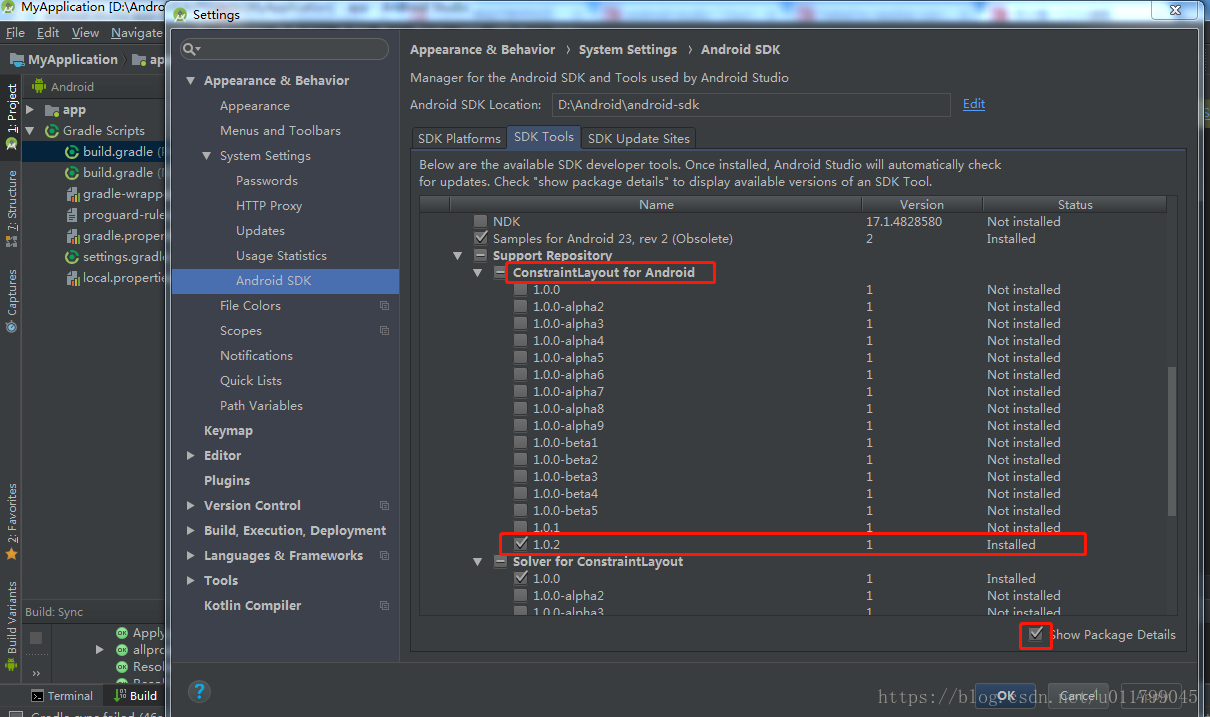The height and width of the screenshot is (717, 1210).
Task: Click the gradle.properties file icon
Action: tap(72, 236)
